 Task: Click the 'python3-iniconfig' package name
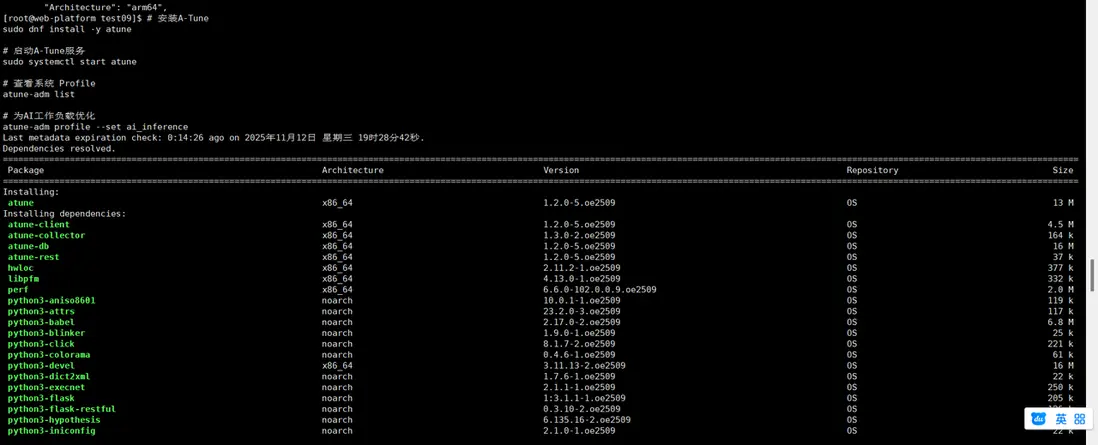coord(51,431)
